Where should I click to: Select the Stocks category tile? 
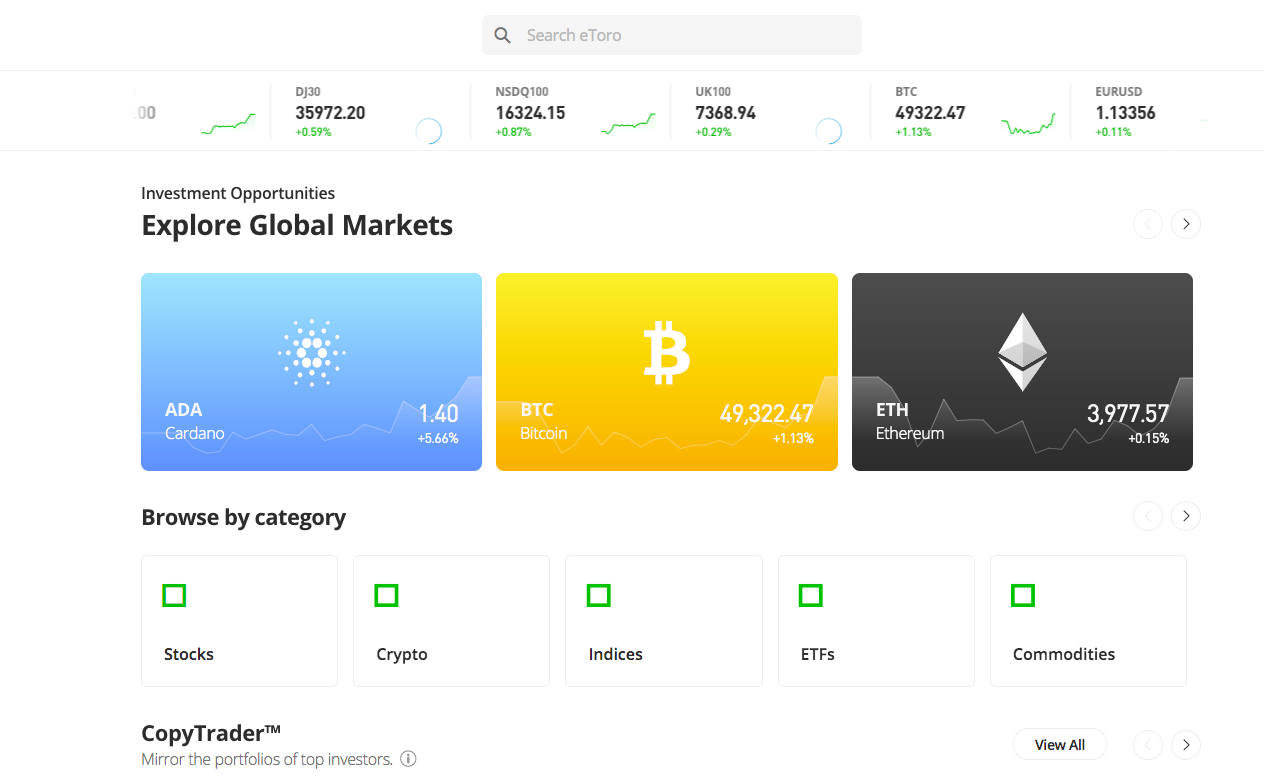click(x=239, y=621)
